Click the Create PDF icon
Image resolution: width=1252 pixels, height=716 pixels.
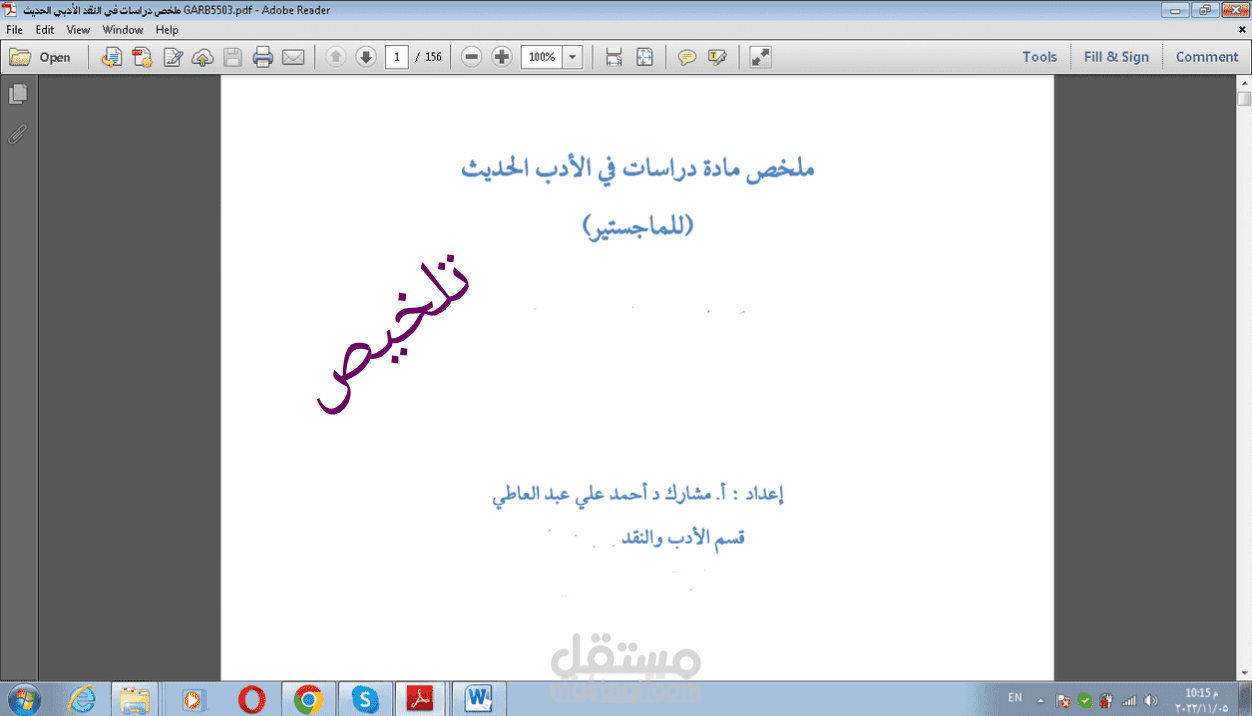[142, 57]
